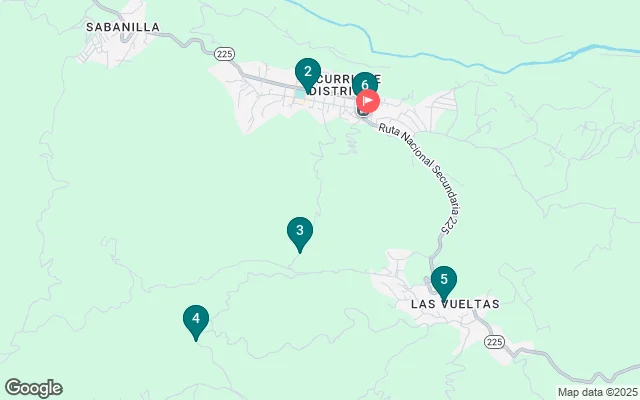Open map pin number 6

365,84
